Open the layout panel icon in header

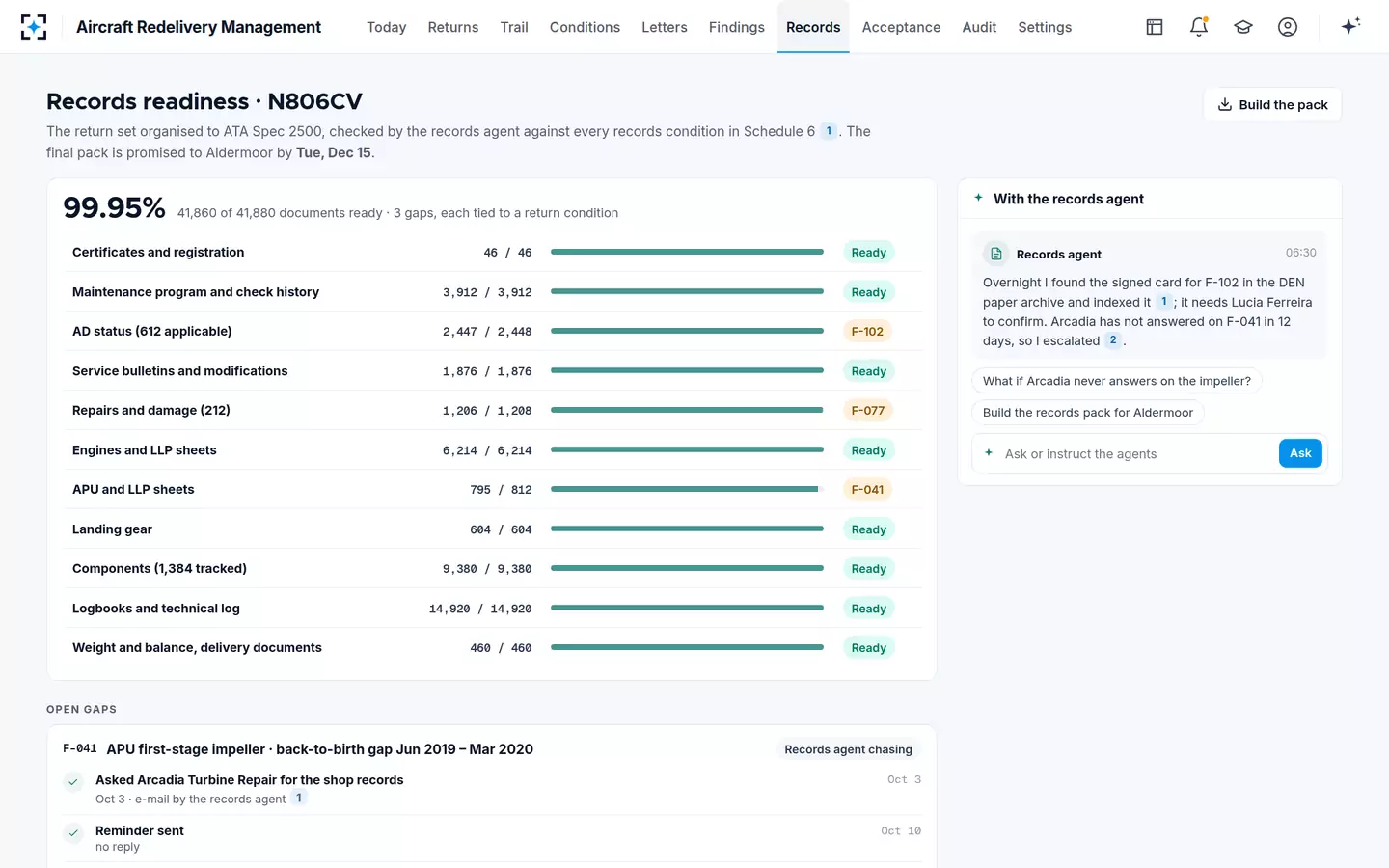pyautogui.click(x=1155, y=27)
